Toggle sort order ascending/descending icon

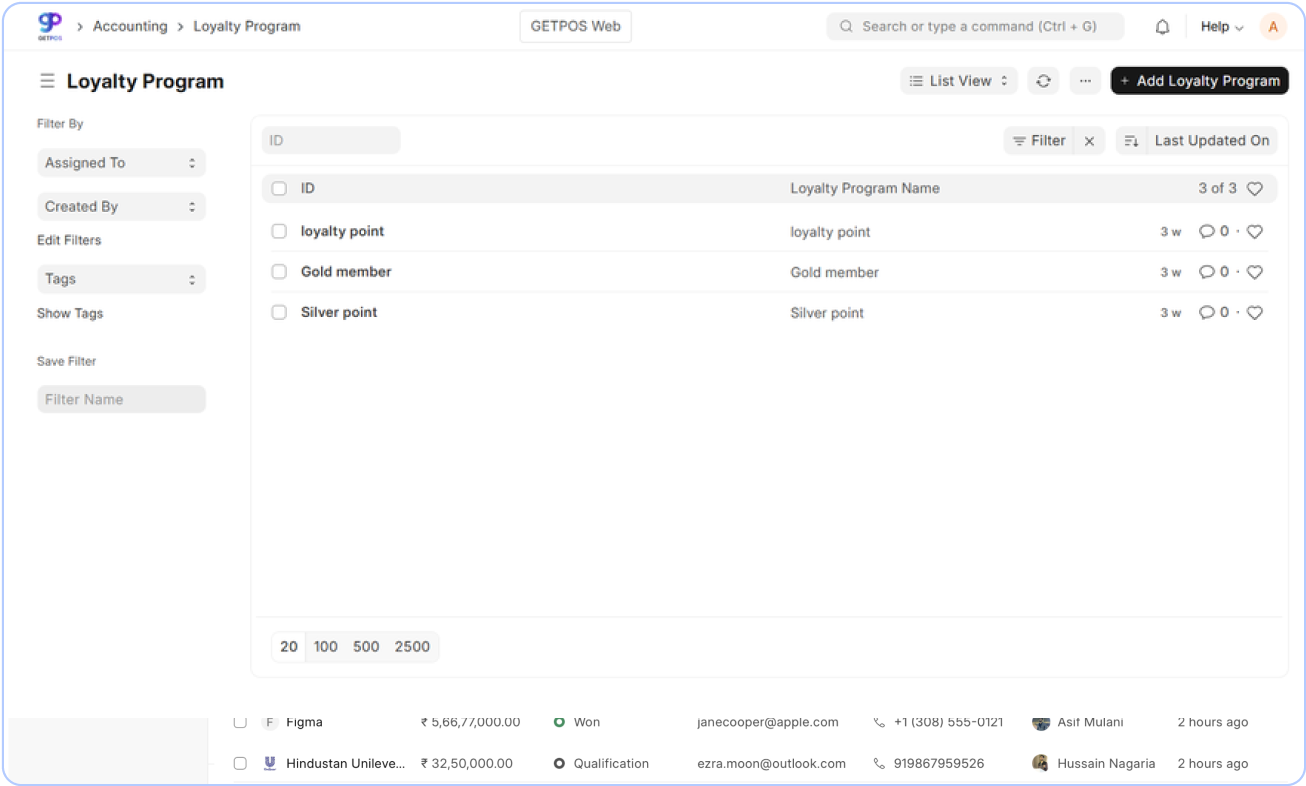[1130, 141]
